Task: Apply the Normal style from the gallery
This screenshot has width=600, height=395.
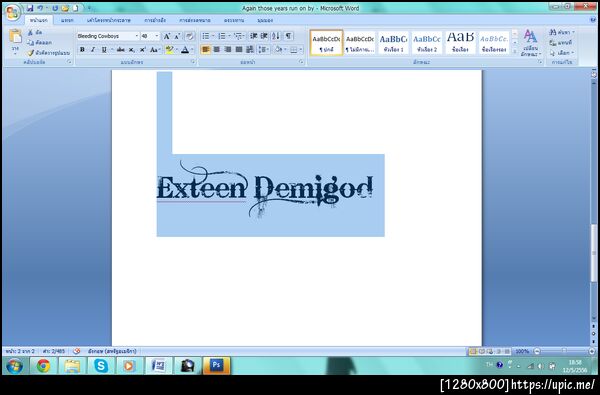Action: tap(326, 43)
